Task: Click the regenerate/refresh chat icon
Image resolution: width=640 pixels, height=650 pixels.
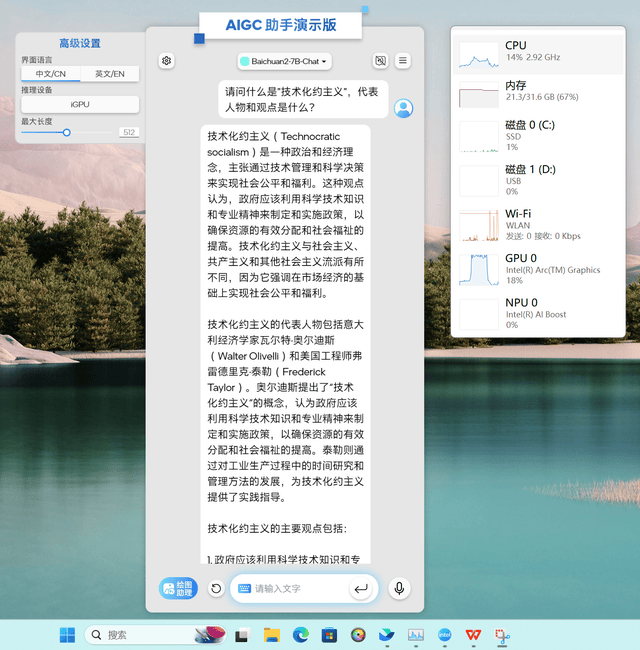Action: point(216,588)
